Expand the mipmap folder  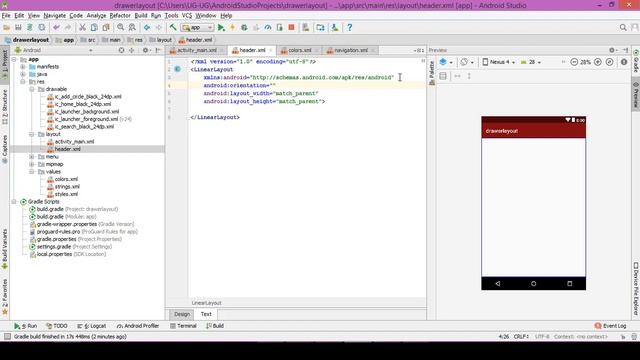[x=32, y=164]
